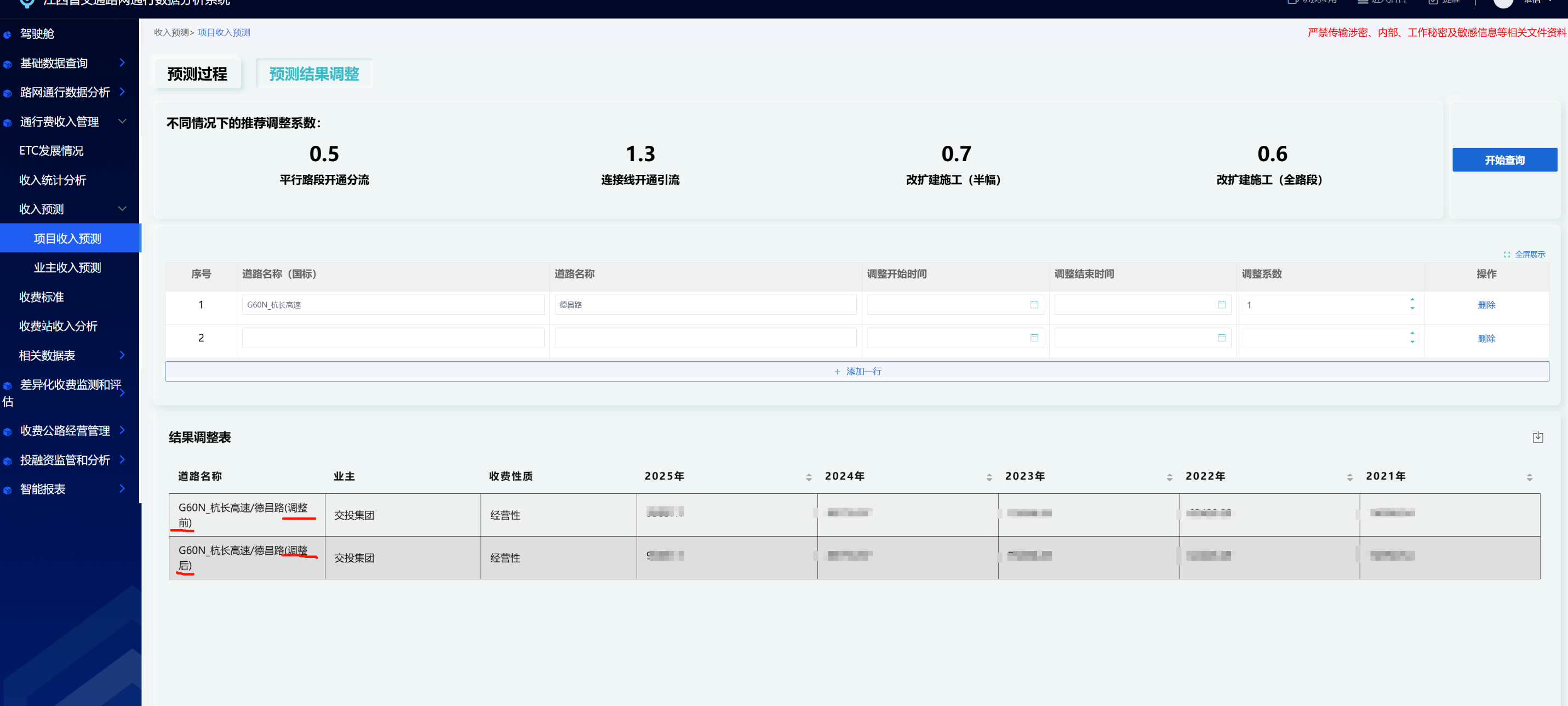Viewport: 1568px width, 706px height.
Task: Open 收费标准 in the sidebar
Action: pos(42,297)
